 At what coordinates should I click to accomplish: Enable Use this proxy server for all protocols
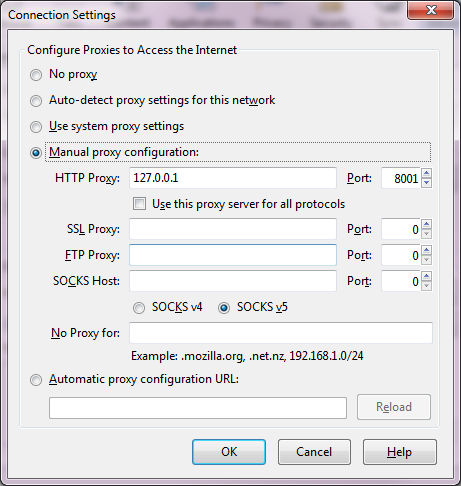[x=139, y=203]
